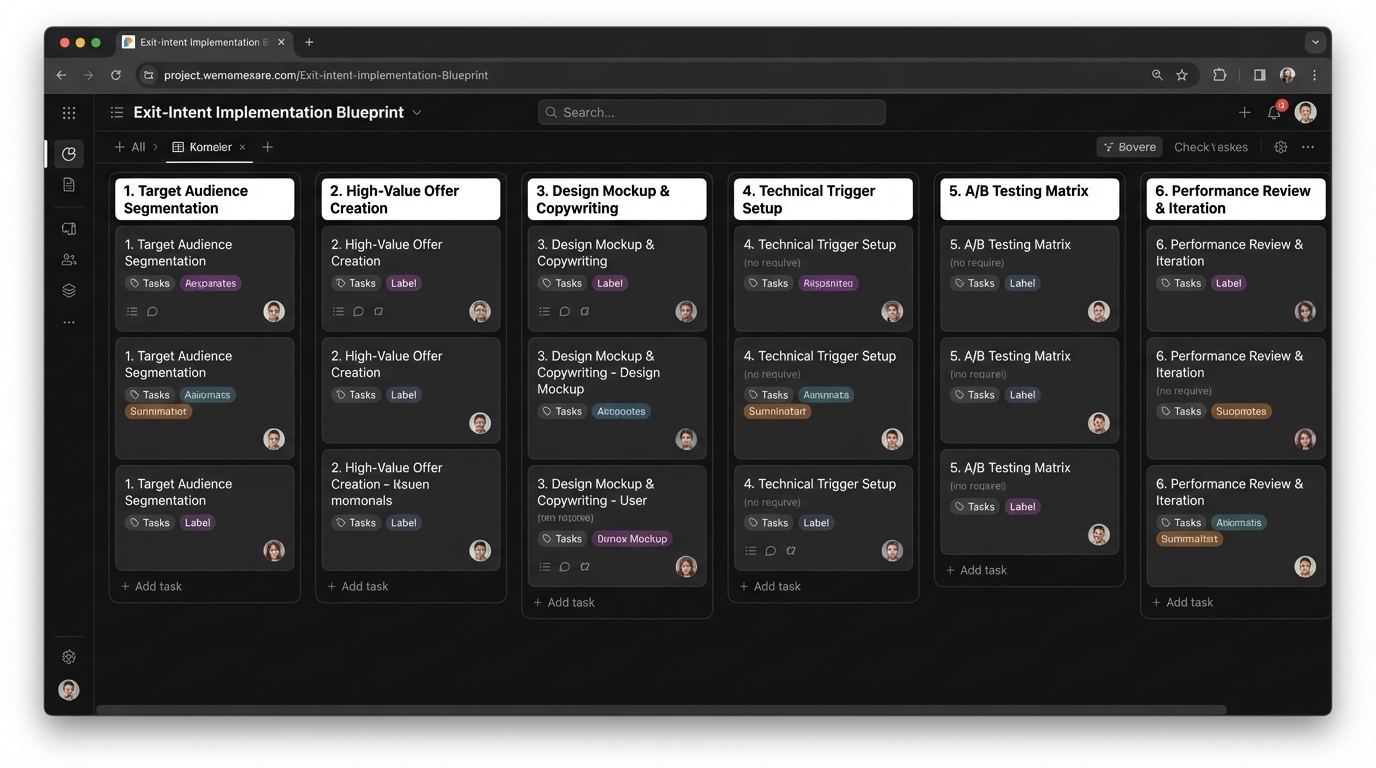
Task: Select the stacked layers icon in sidebar
Action: point(69,291)
